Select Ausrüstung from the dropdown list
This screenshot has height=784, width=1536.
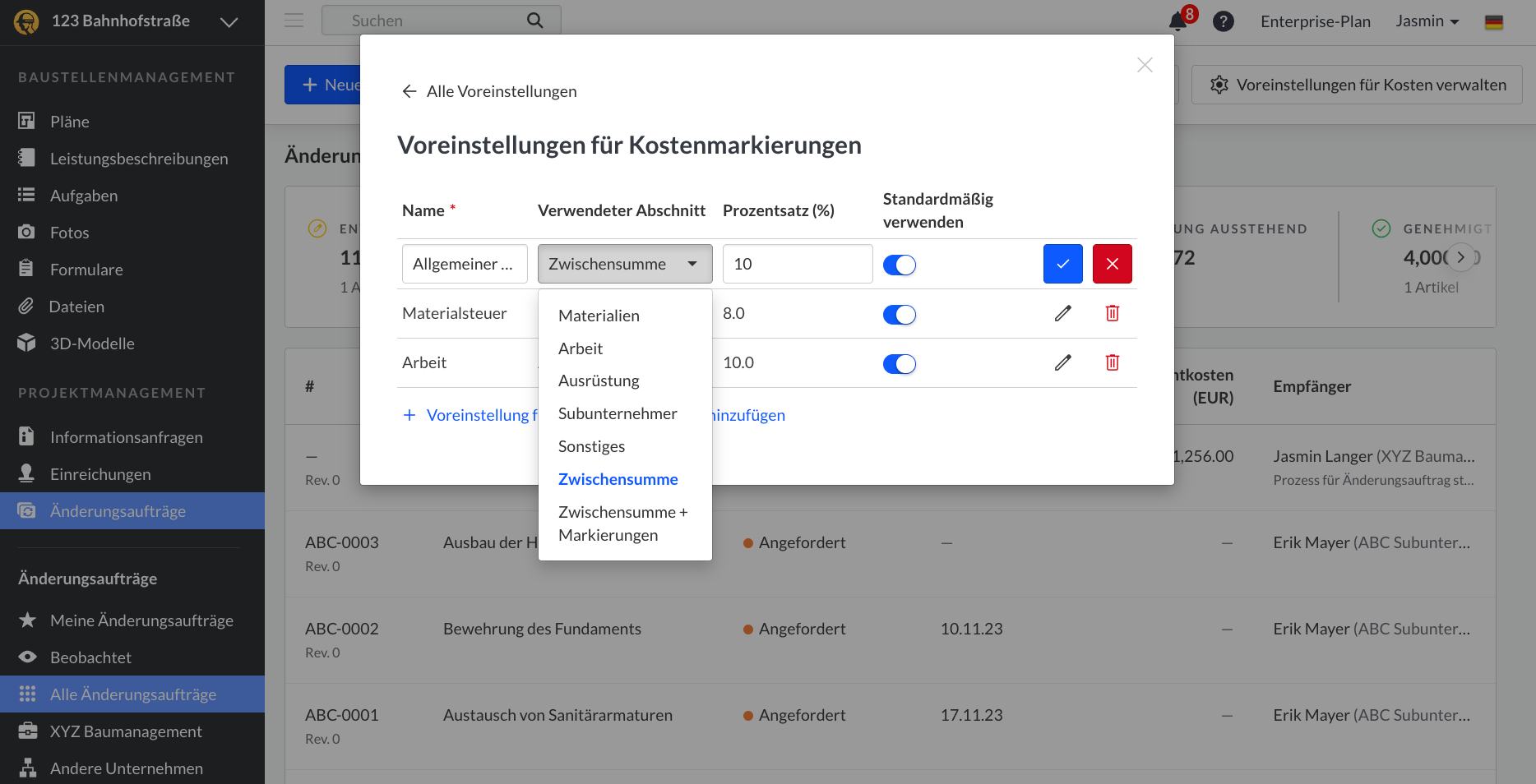625,380
